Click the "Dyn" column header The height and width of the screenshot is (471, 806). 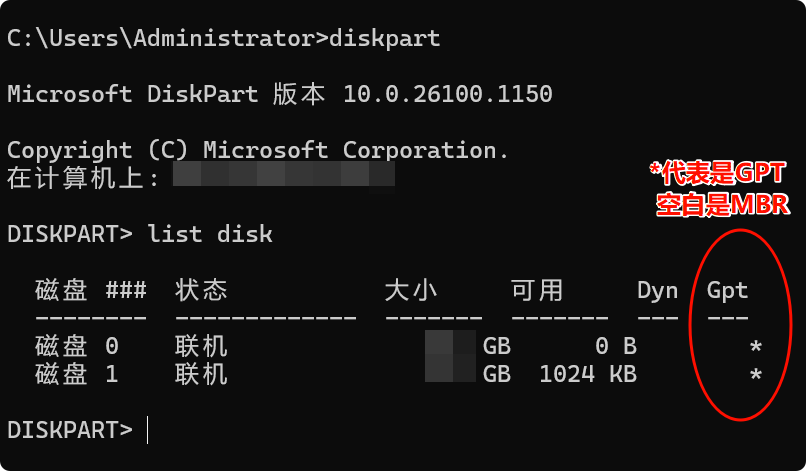pyautogui.click(x=657, y=291)
